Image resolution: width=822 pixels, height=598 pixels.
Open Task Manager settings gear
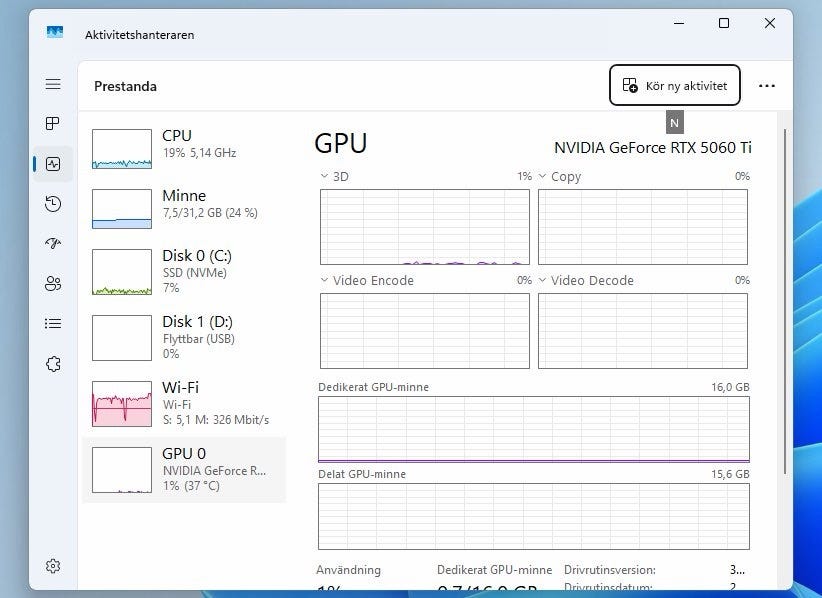[x=53, y=566]
